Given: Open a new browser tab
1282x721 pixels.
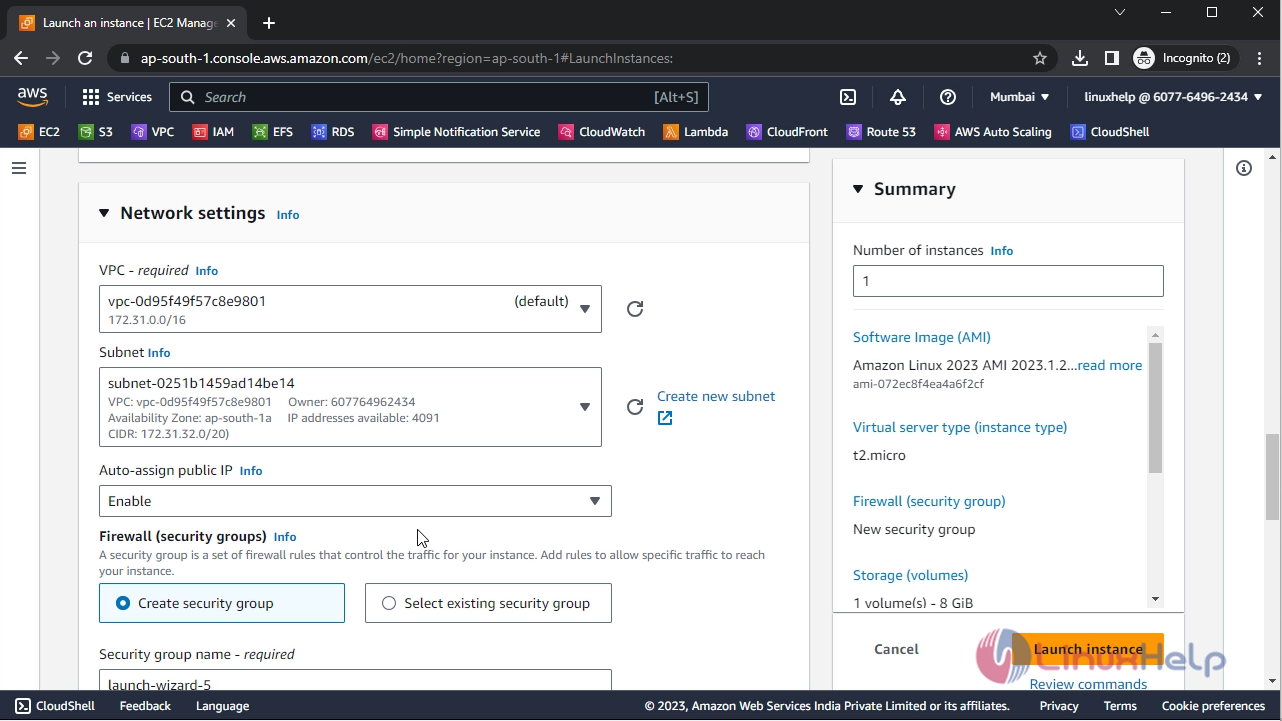Looking at the screenshot, I should [269, 23].
